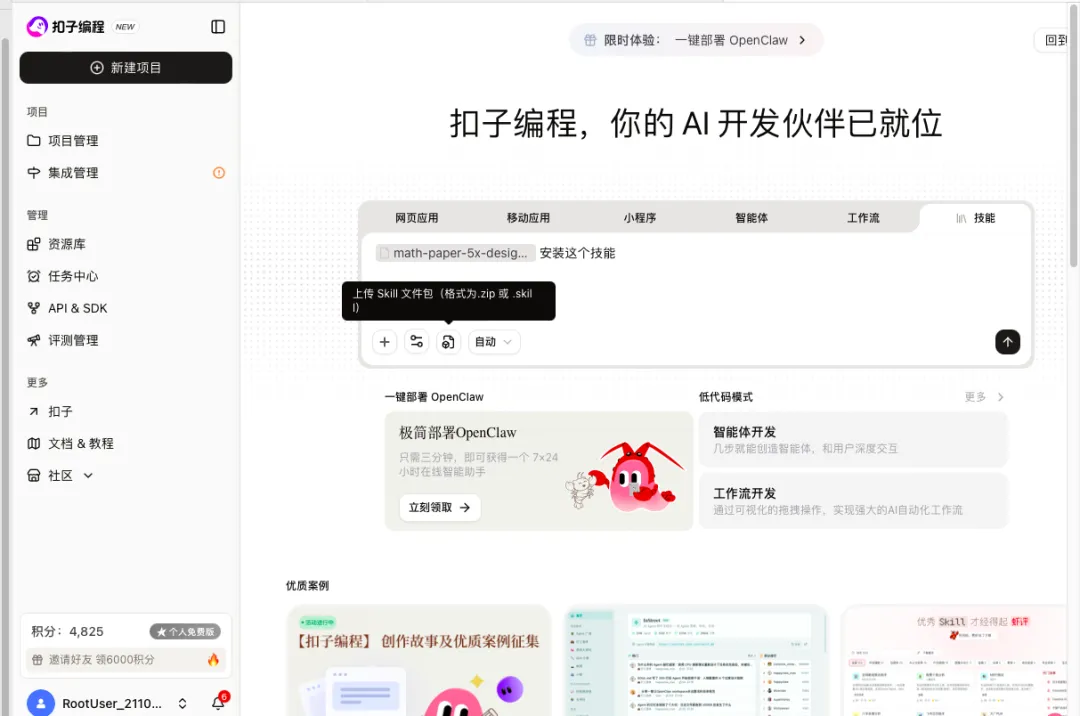Click the API & SDK branch icon
This screenshot has height=716, width=1080.
coord(34,308)
